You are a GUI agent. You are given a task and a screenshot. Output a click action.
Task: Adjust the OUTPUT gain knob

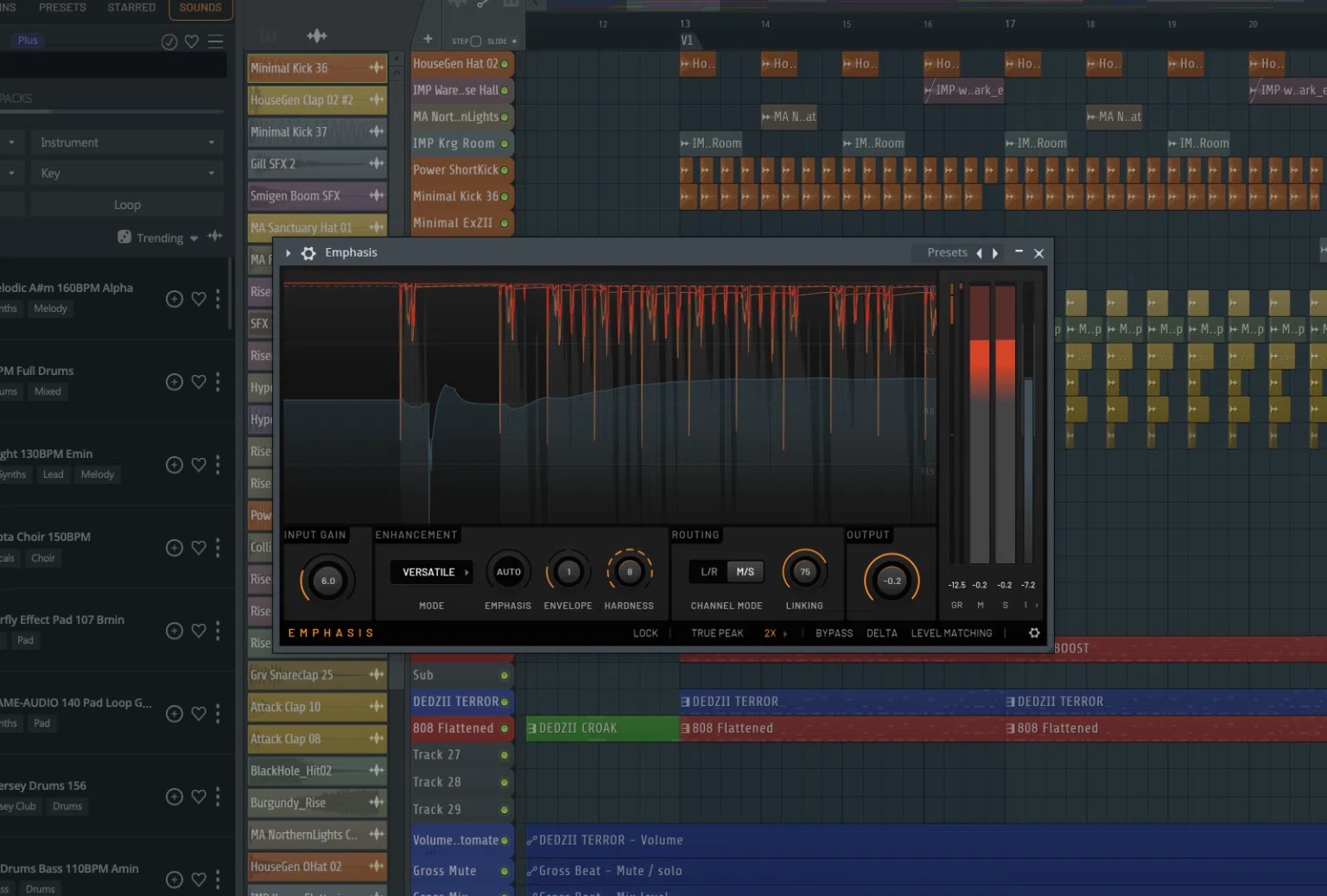[891, 580]
